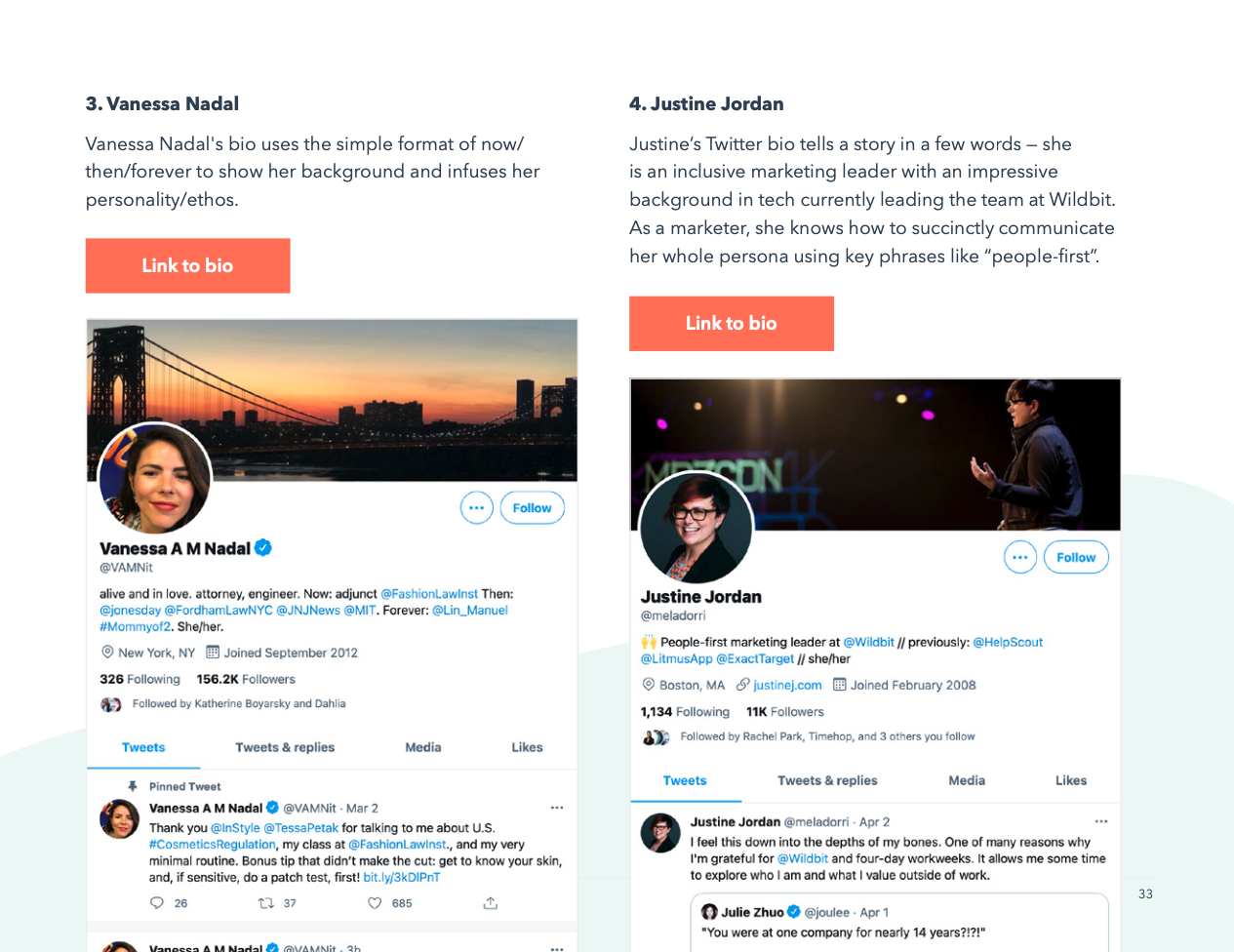The width and height of the screenshot is (1234, 952).
Task: Open the options menu on Justine's Apr 2 tweet
Action: tap(1099, 821)
